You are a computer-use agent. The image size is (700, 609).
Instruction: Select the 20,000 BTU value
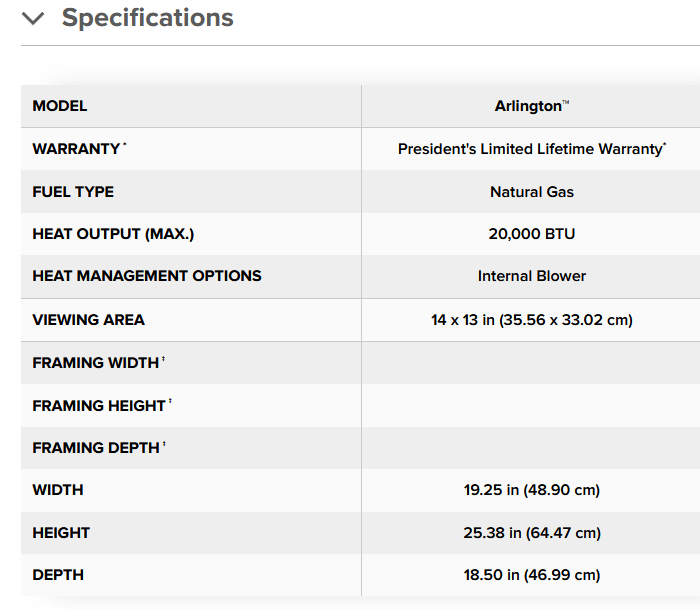click(532, 234)
